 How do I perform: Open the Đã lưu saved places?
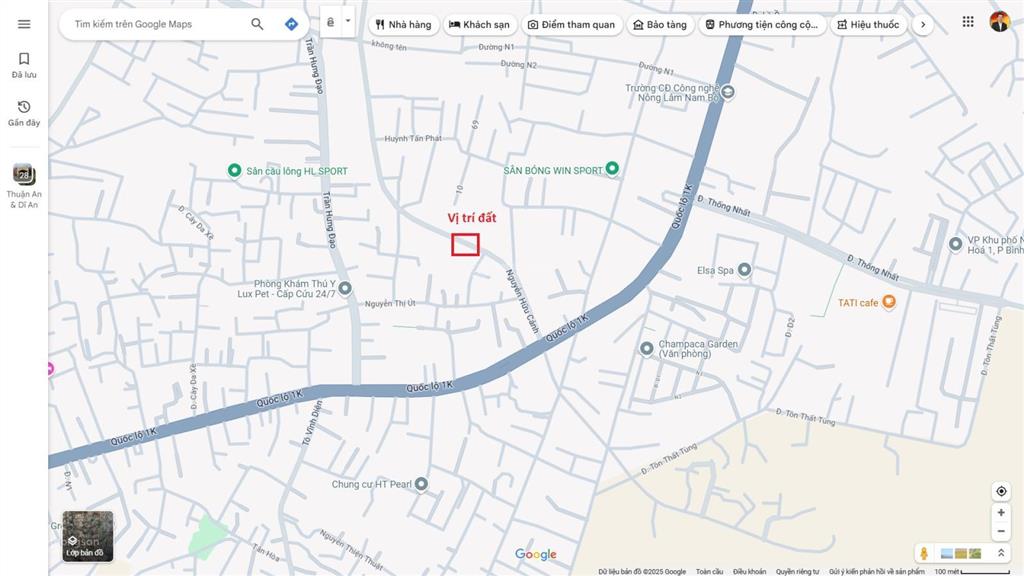24,65
